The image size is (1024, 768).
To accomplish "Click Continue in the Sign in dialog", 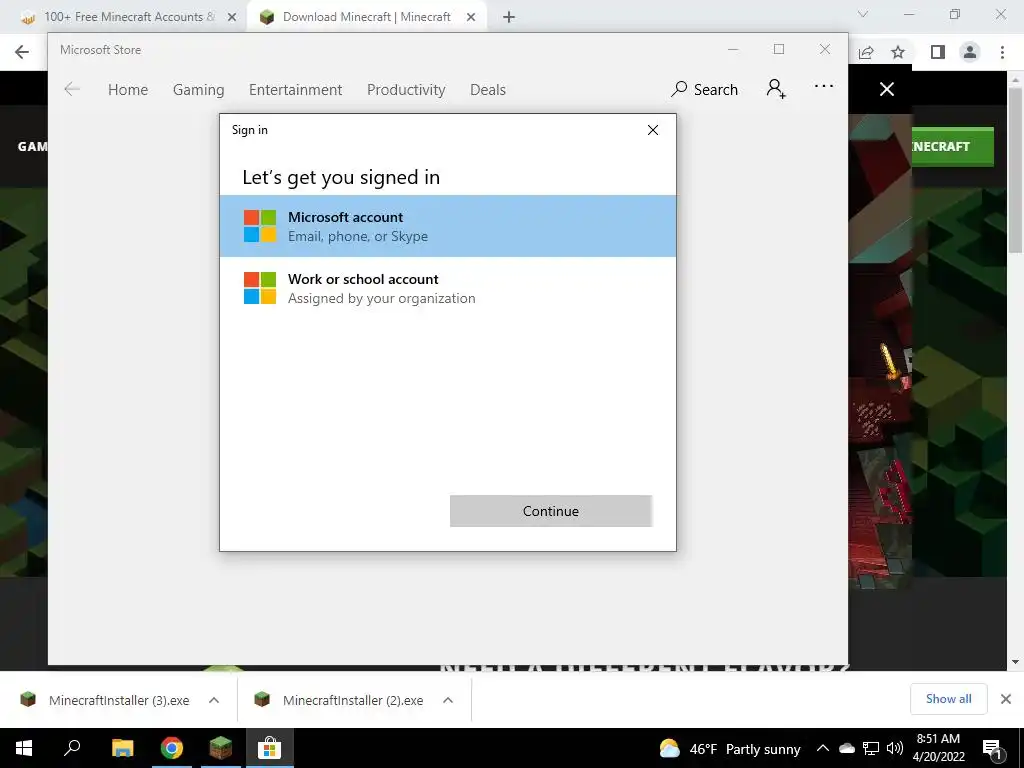I will click(551, 511).
